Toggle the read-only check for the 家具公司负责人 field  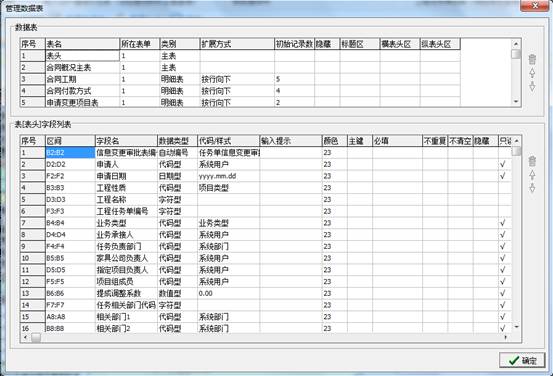point(503,258)
